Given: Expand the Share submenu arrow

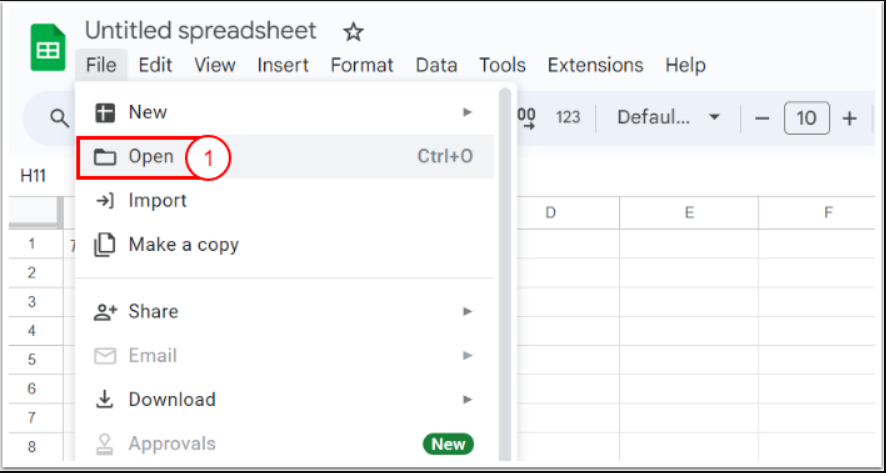Looking at the screenshot, I should coord(467,312).
